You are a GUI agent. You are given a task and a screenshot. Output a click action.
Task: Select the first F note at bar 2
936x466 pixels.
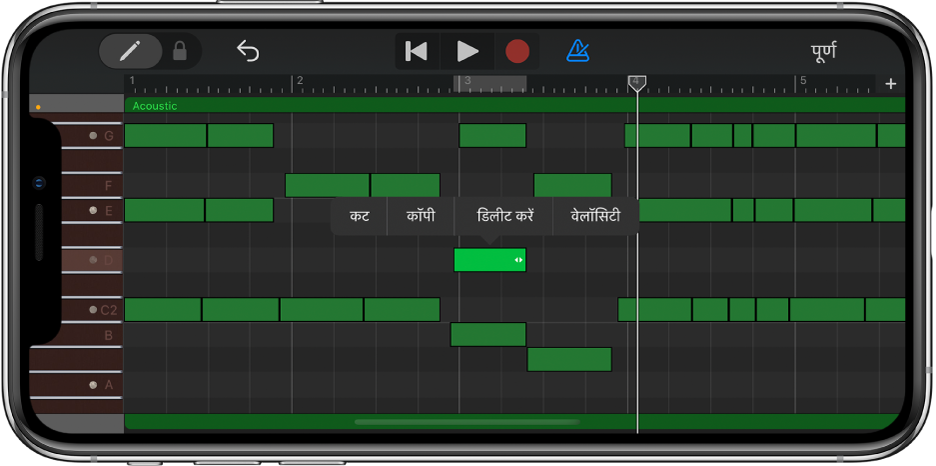click(x=327, y=185)
